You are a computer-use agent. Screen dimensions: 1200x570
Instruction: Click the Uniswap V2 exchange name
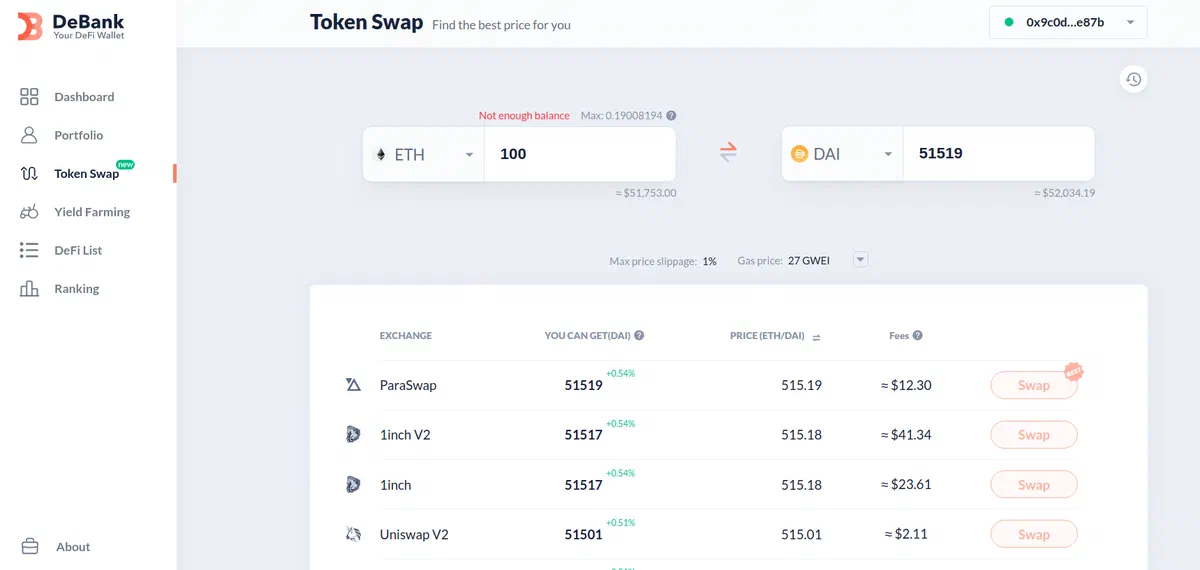[x=414, y=535]
